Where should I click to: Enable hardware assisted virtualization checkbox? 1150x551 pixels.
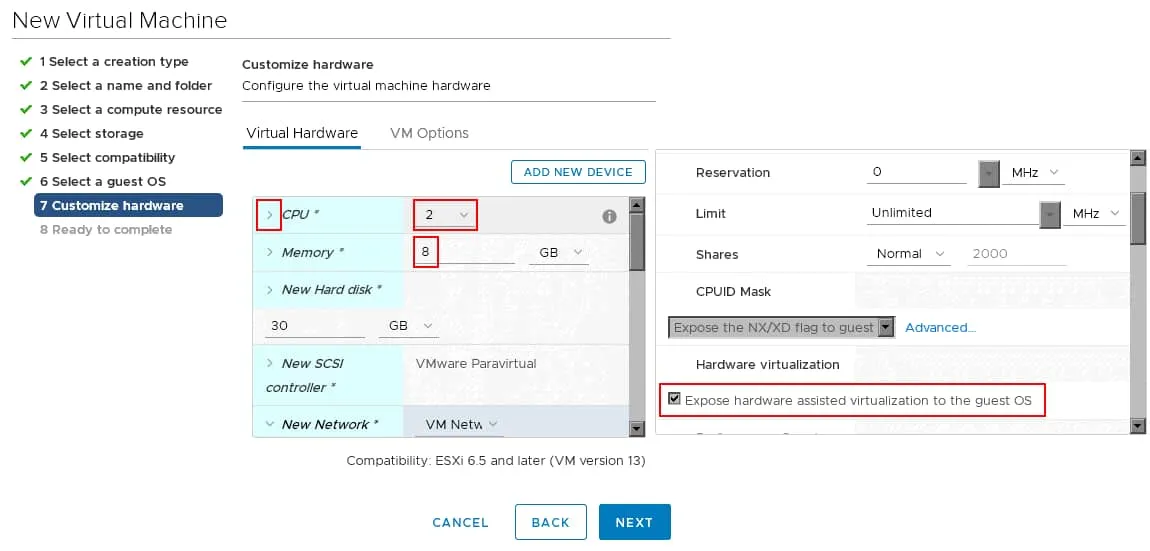pos(675,401)
